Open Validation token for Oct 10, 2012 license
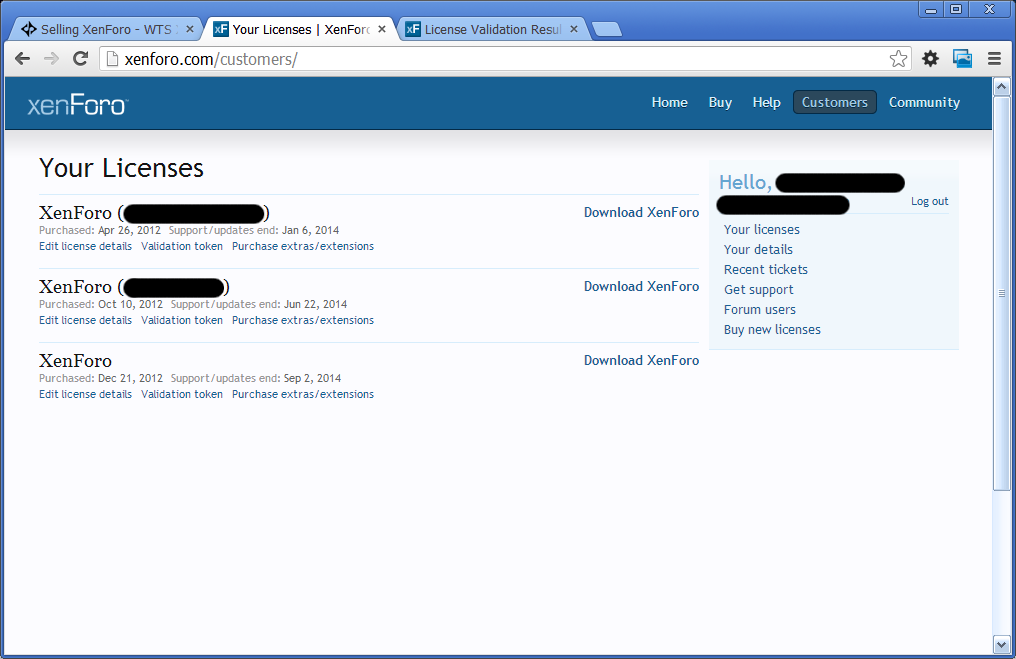The image size is (1016, 659). [x=181, y=320]
